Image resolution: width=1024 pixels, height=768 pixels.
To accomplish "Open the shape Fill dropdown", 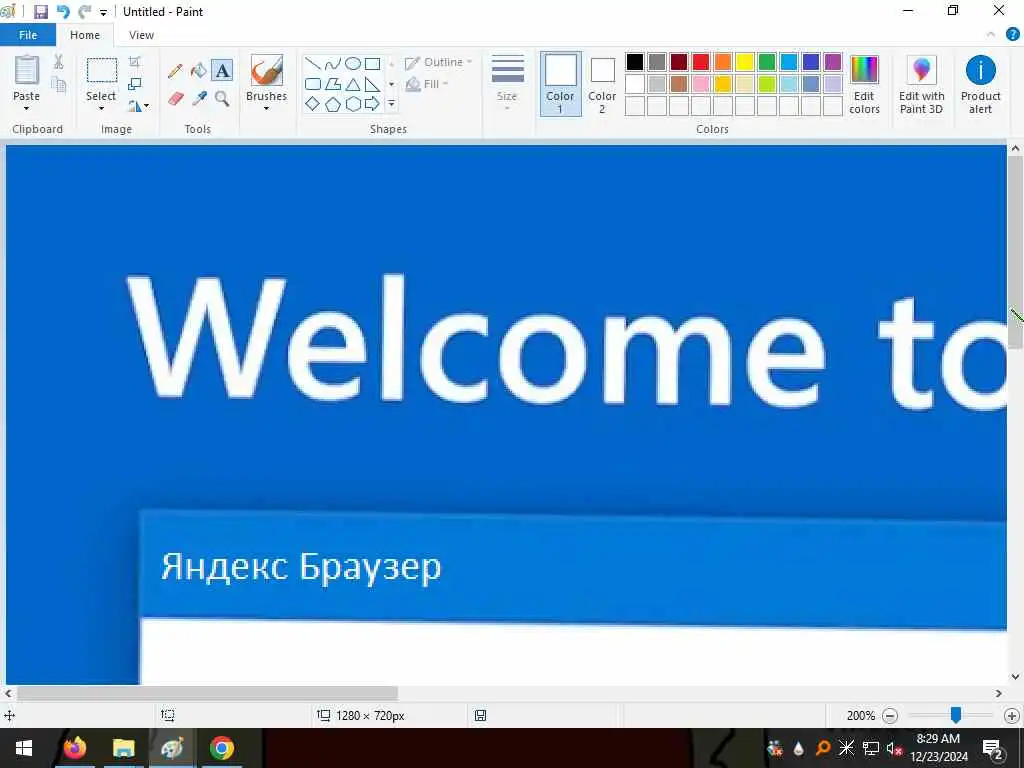I will [x=428, y=84].
